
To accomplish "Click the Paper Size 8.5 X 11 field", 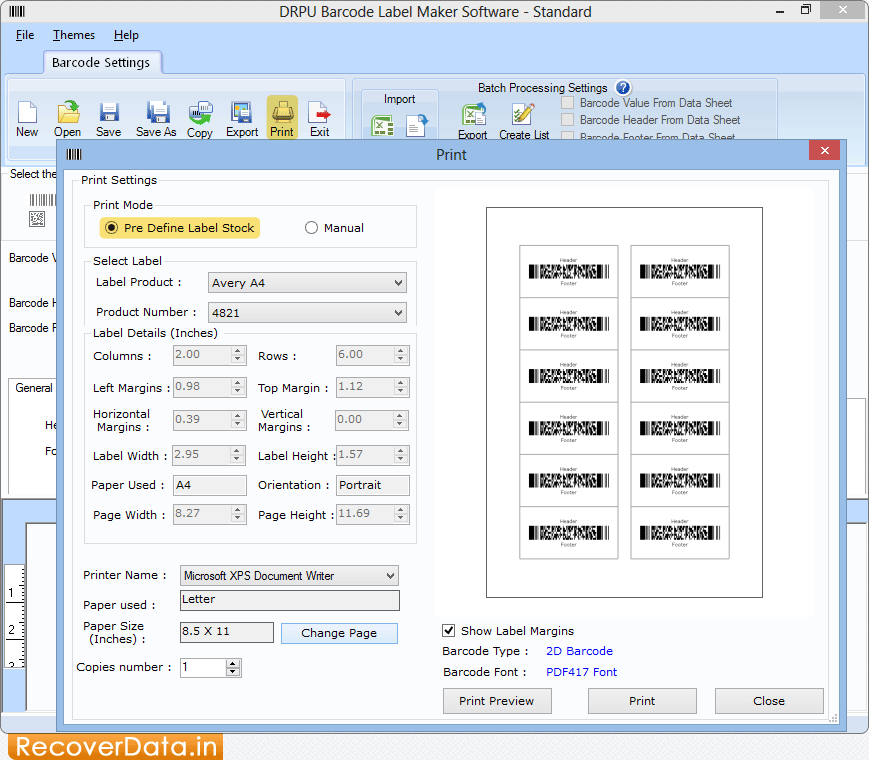I will (x=227, y=632).
